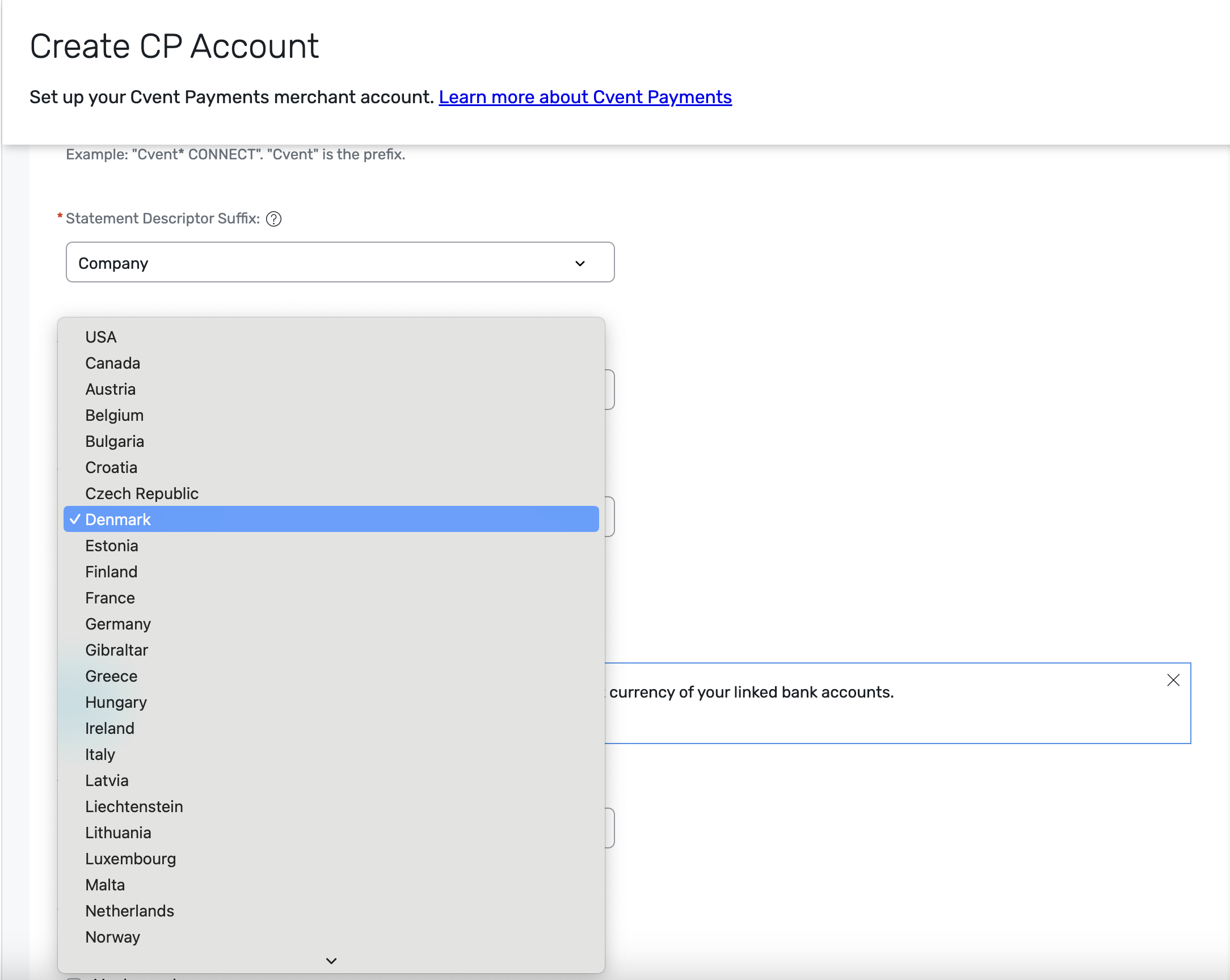Open Learn more about Cvent Payments link
1230x980 pixels.
coord(585,97)
